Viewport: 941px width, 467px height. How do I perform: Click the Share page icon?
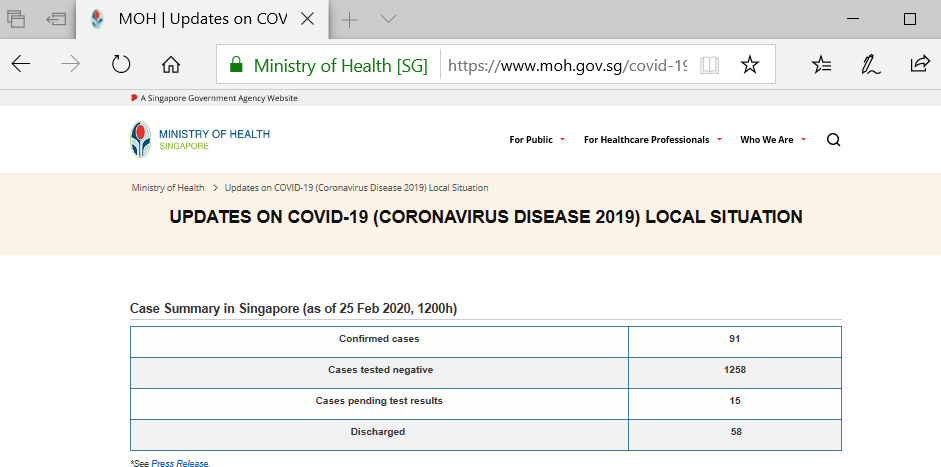pyautogui.click(x=919, y=65)
